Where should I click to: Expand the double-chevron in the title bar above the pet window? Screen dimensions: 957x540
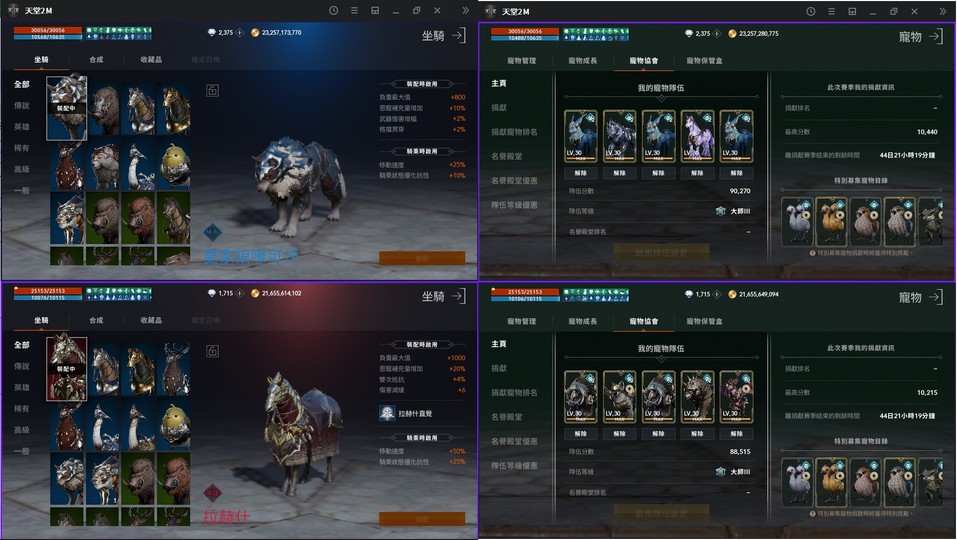(x=943, y=11)
